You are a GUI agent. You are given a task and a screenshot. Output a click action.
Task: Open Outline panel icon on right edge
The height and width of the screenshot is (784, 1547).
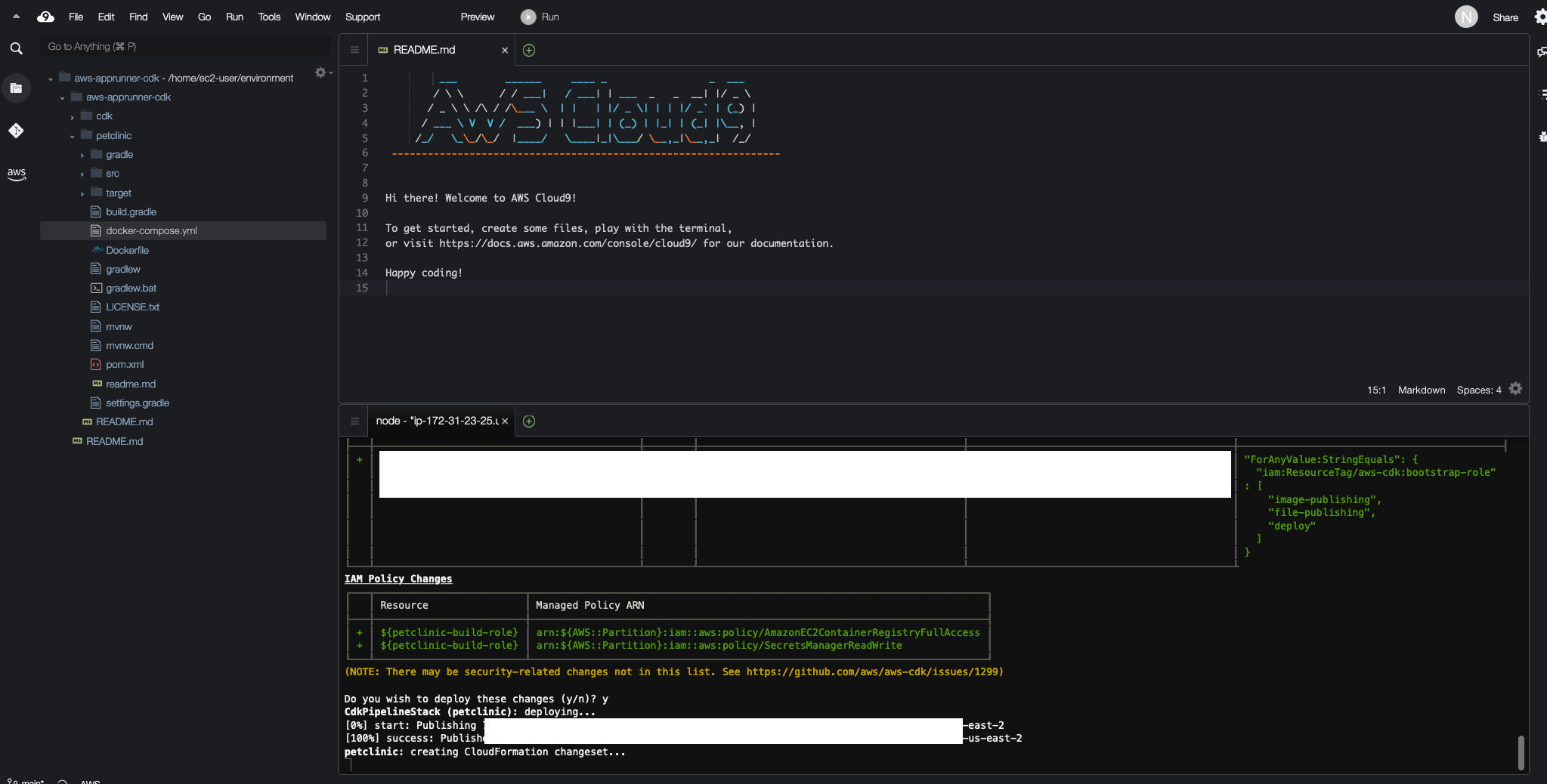click(1542, 94)
